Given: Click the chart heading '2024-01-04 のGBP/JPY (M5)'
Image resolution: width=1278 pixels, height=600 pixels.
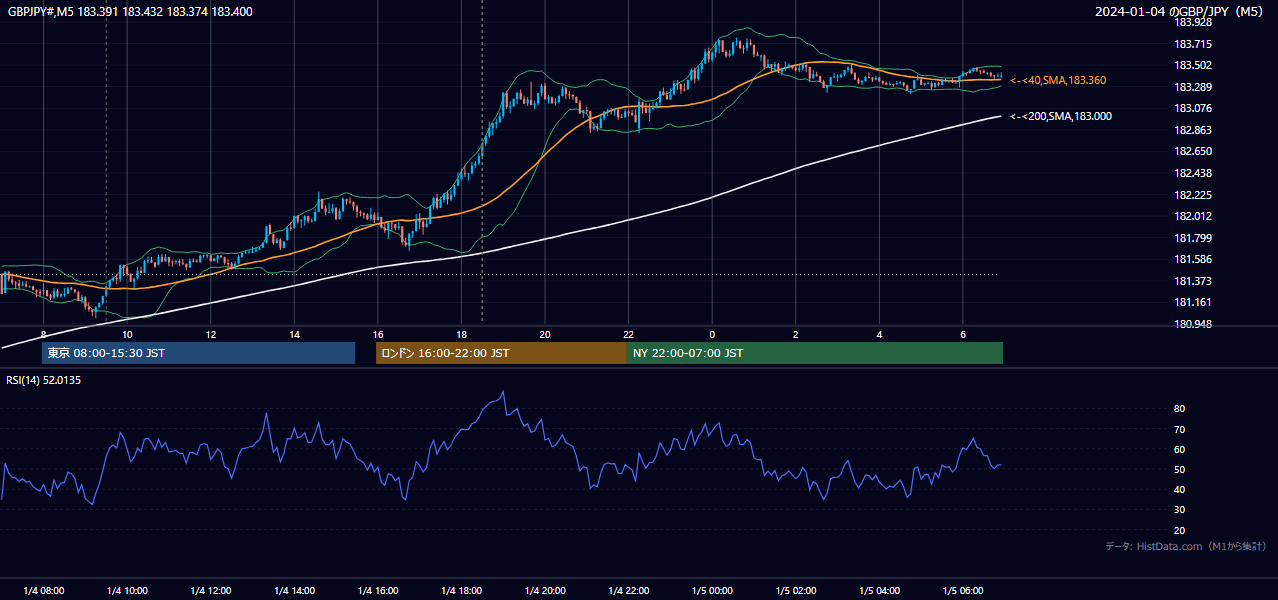Looking at the screenshot, I should [1180, 12].
